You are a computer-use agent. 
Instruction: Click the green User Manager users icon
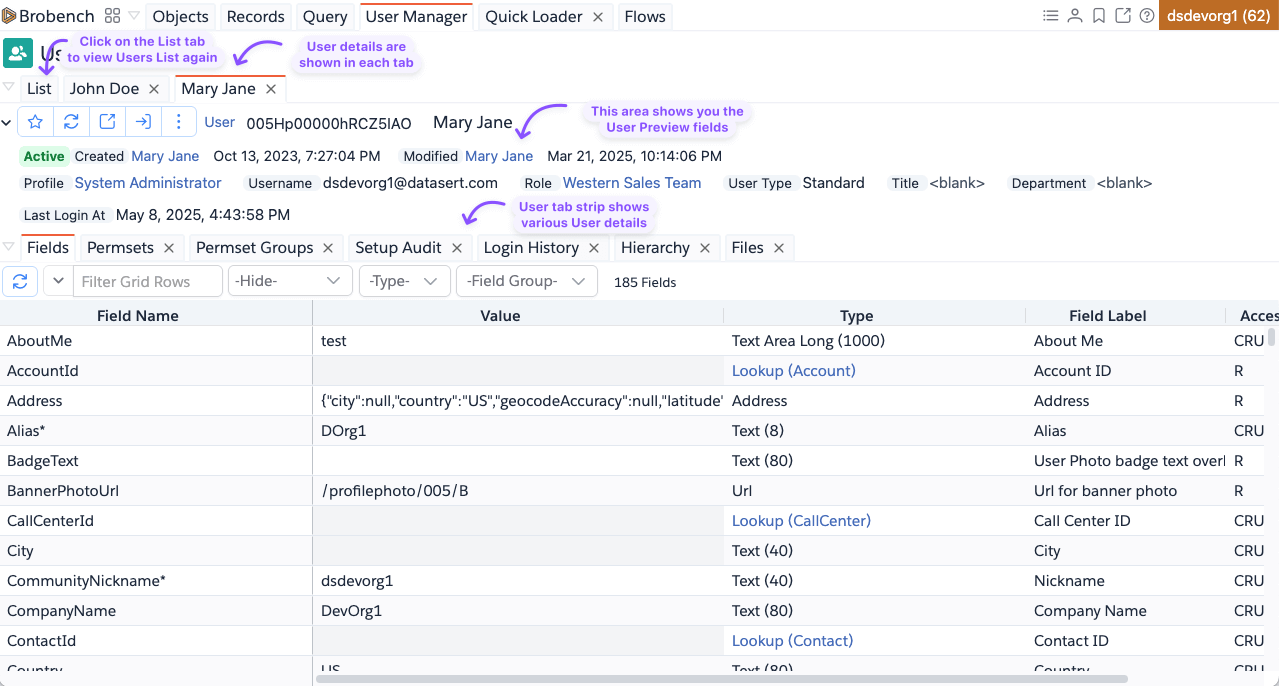[18, 53]
